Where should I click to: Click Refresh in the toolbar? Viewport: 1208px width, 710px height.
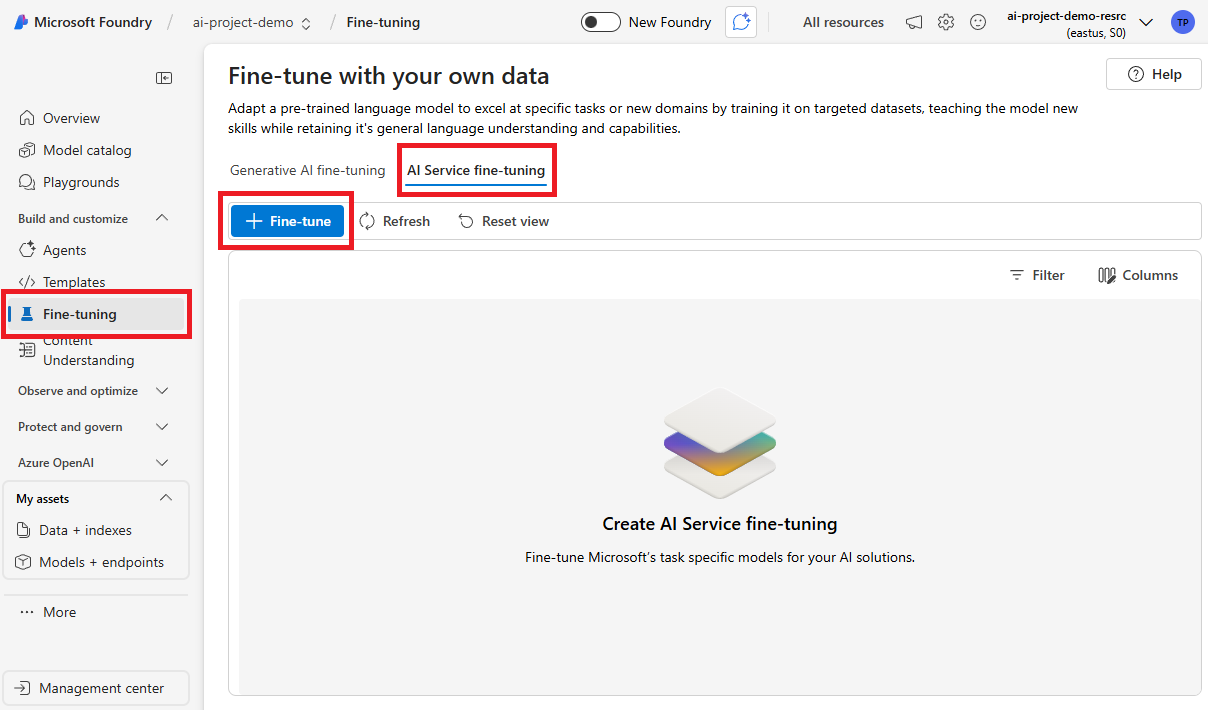(x=394, y=221)
